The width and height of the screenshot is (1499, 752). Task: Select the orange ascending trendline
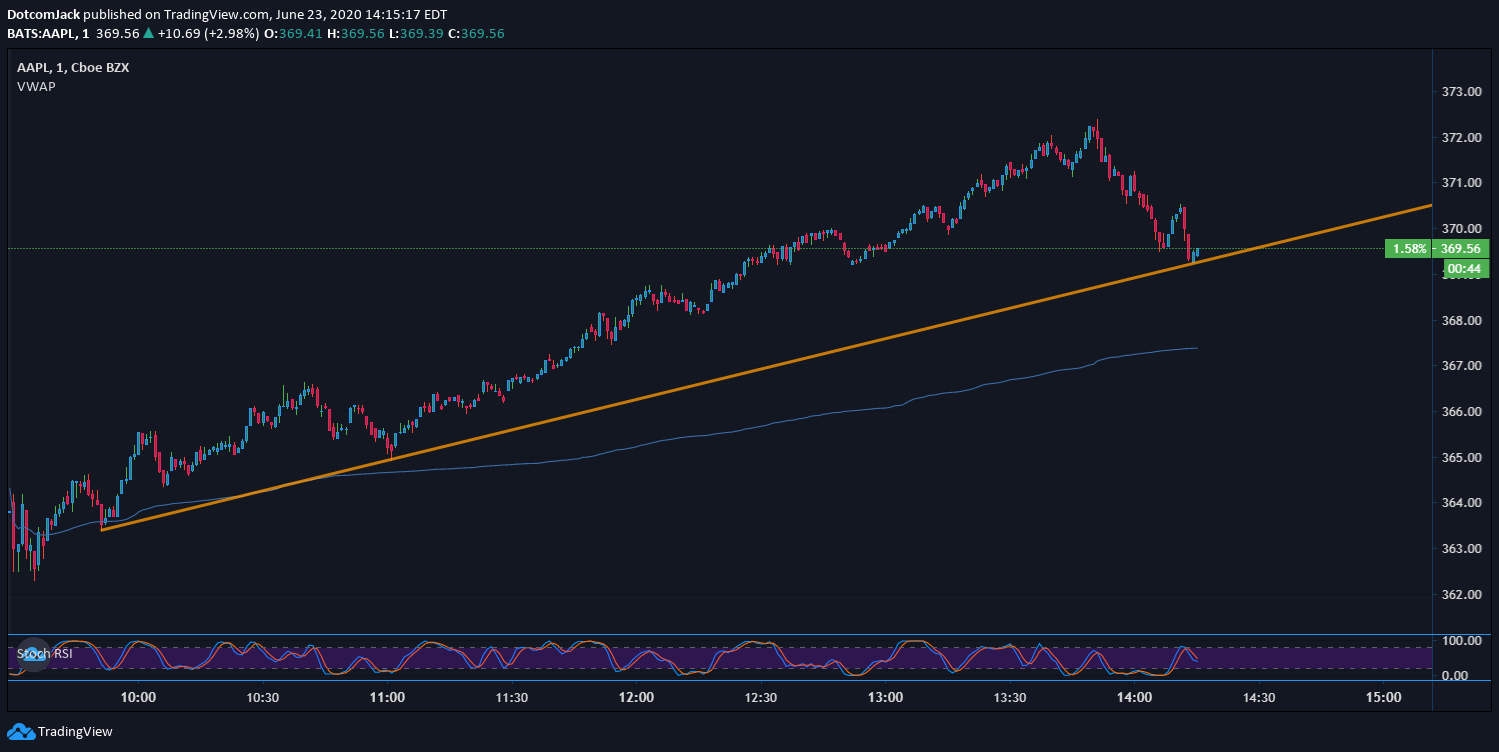coord(767,367)
